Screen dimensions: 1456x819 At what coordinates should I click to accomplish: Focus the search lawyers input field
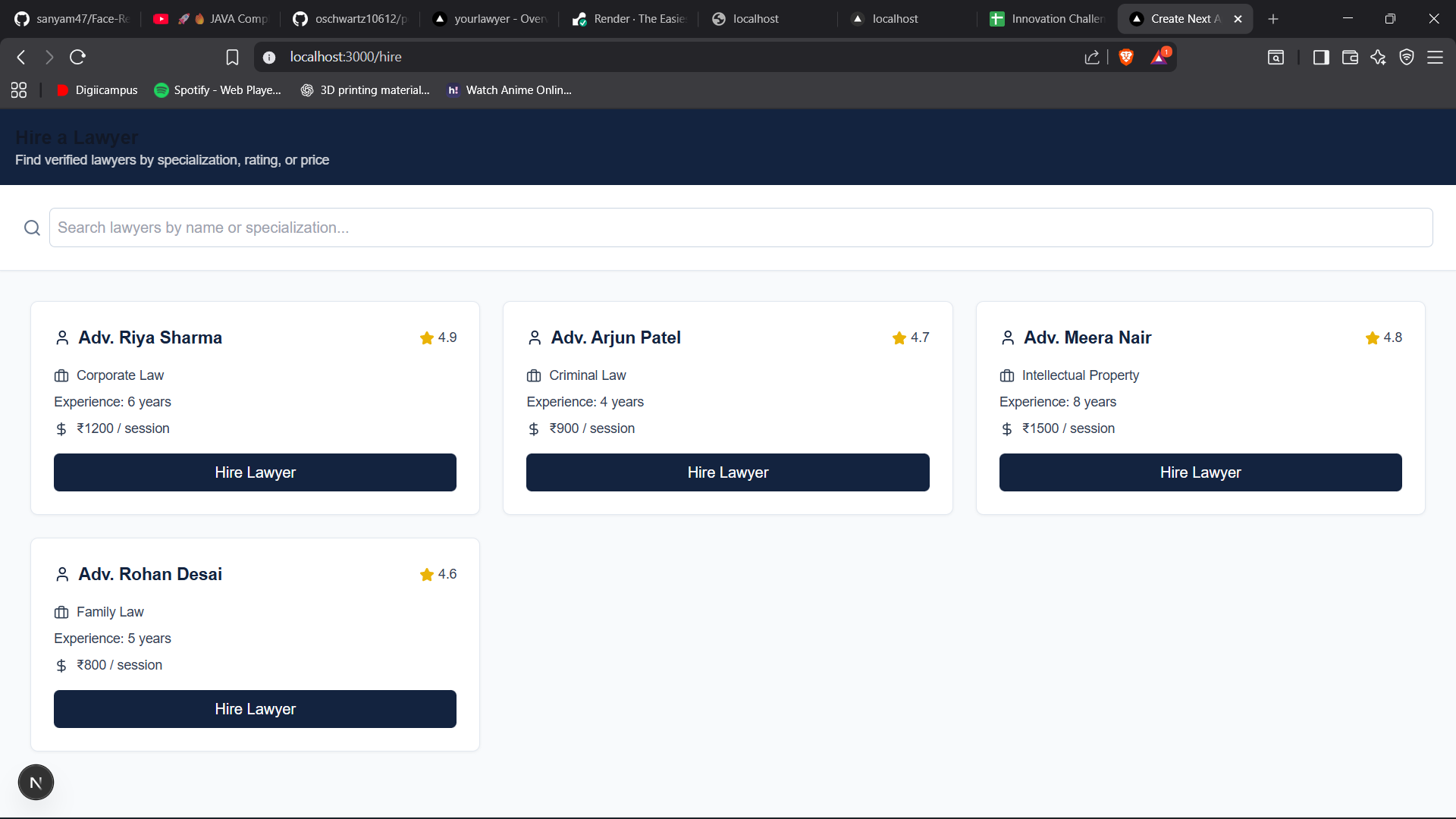click(740, 227)
